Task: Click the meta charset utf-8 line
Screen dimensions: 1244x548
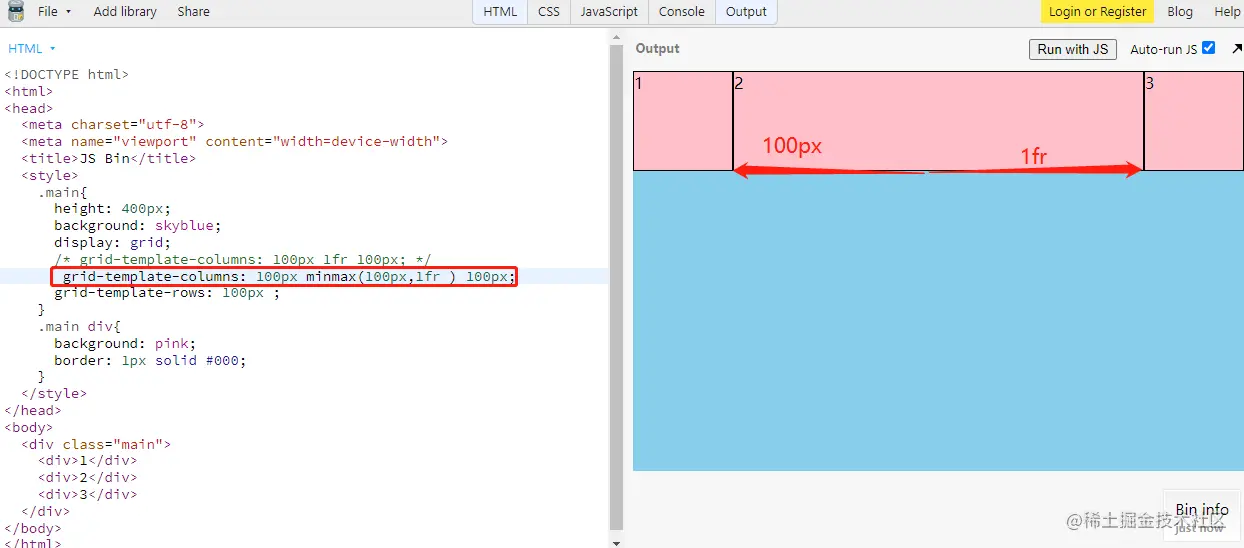Action: (x=112, y=125)
